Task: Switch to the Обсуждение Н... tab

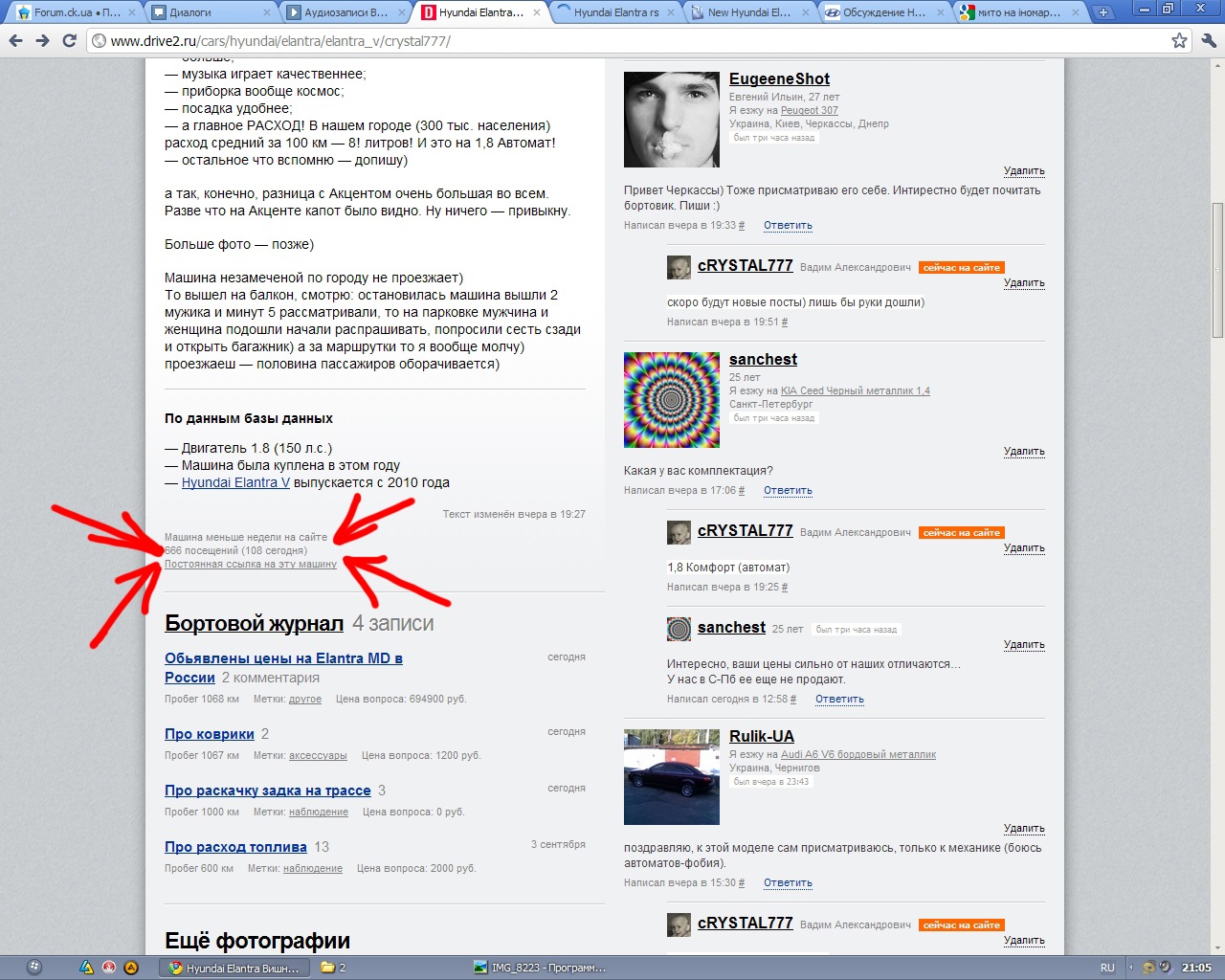Action: (884, 12)
